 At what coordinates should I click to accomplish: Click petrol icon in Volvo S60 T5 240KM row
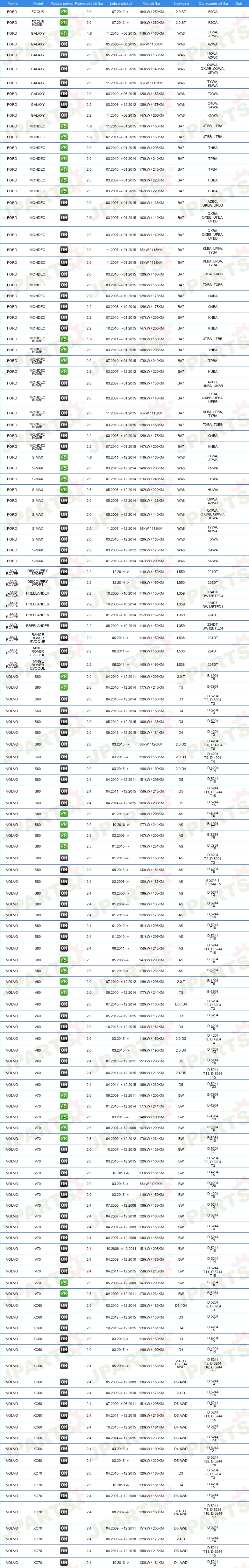(x=64, y=687)
